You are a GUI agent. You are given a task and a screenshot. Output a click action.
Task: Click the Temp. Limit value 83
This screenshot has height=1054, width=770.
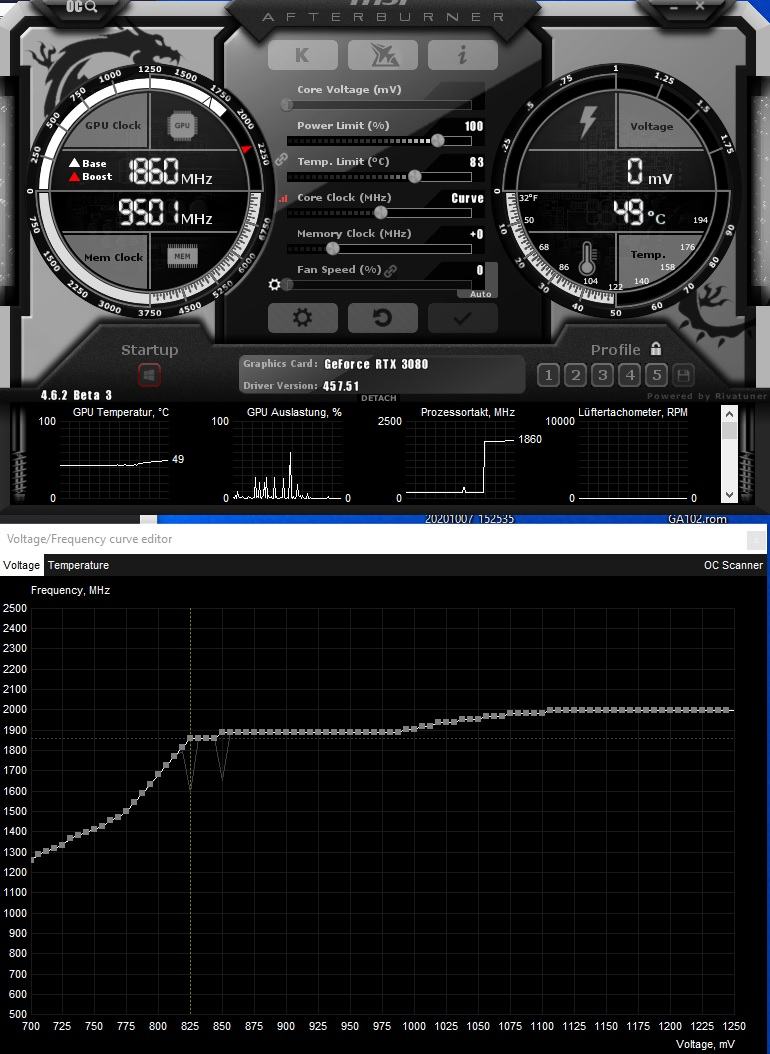point(476,162)
